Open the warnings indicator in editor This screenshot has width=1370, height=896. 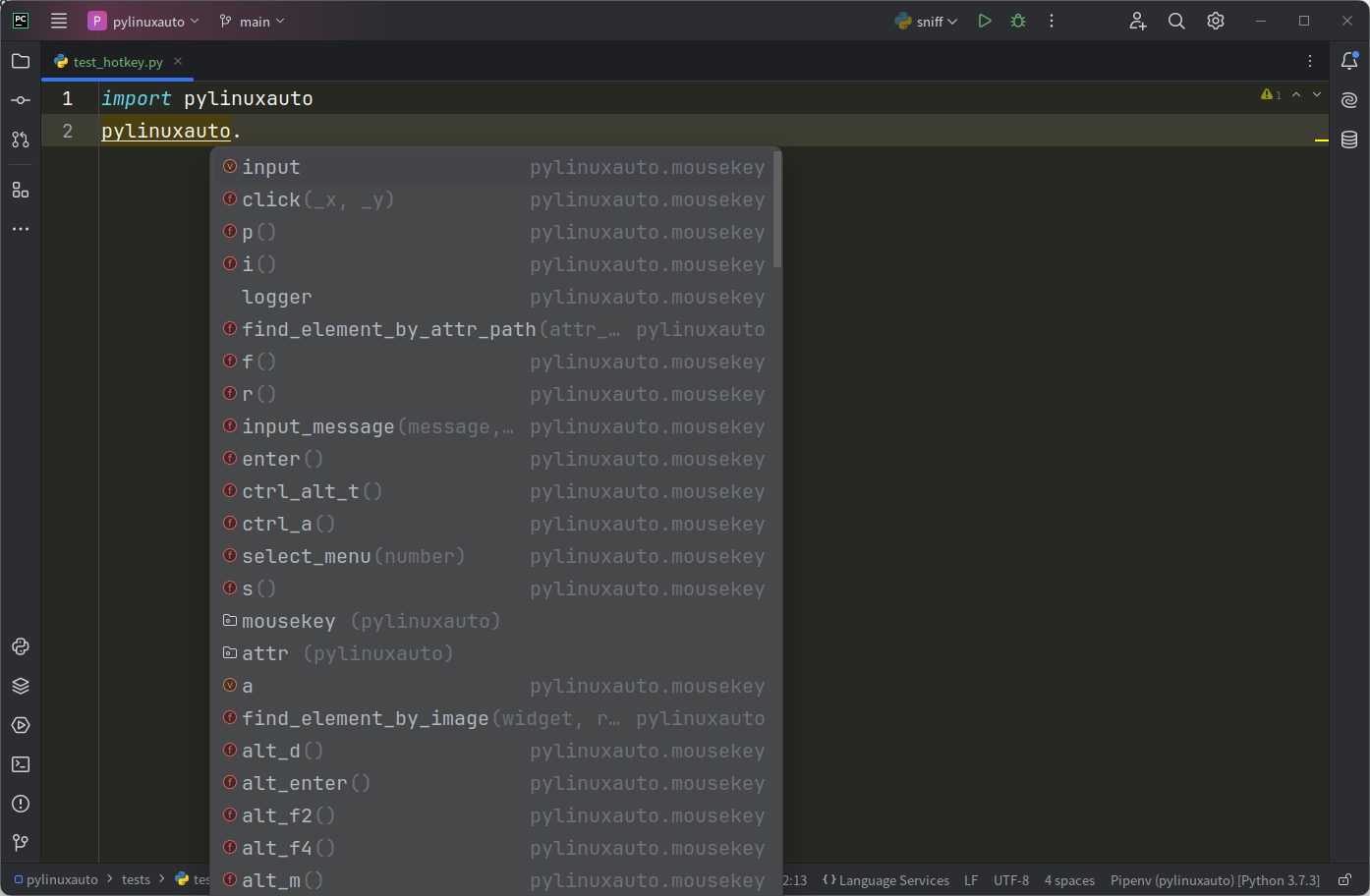tap(1271, 94)
